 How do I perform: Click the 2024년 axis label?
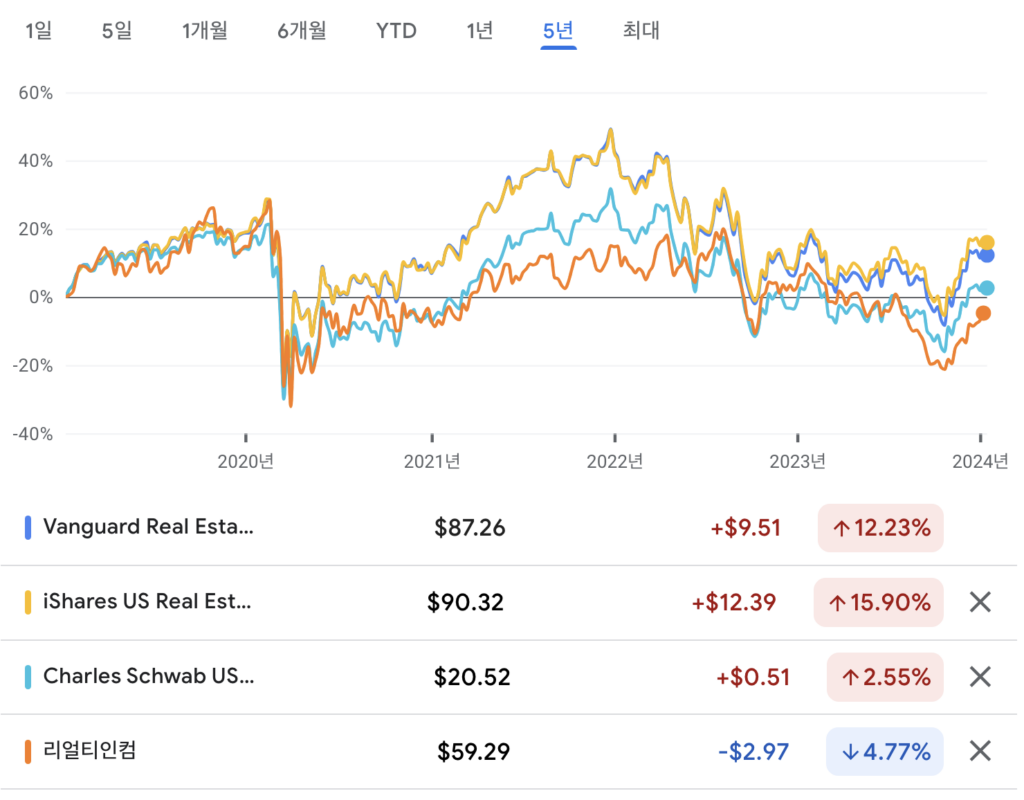pos(980,462)
